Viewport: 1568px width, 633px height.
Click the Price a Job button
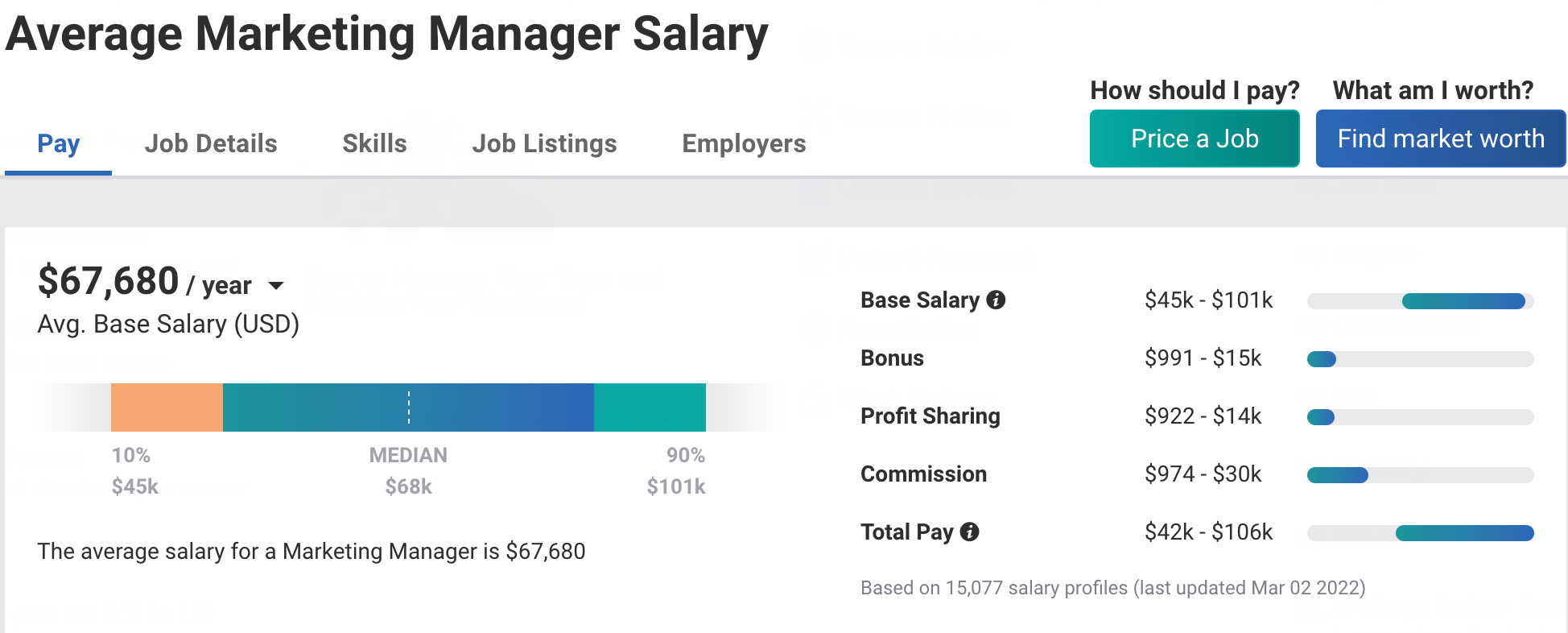[1195, 139]
